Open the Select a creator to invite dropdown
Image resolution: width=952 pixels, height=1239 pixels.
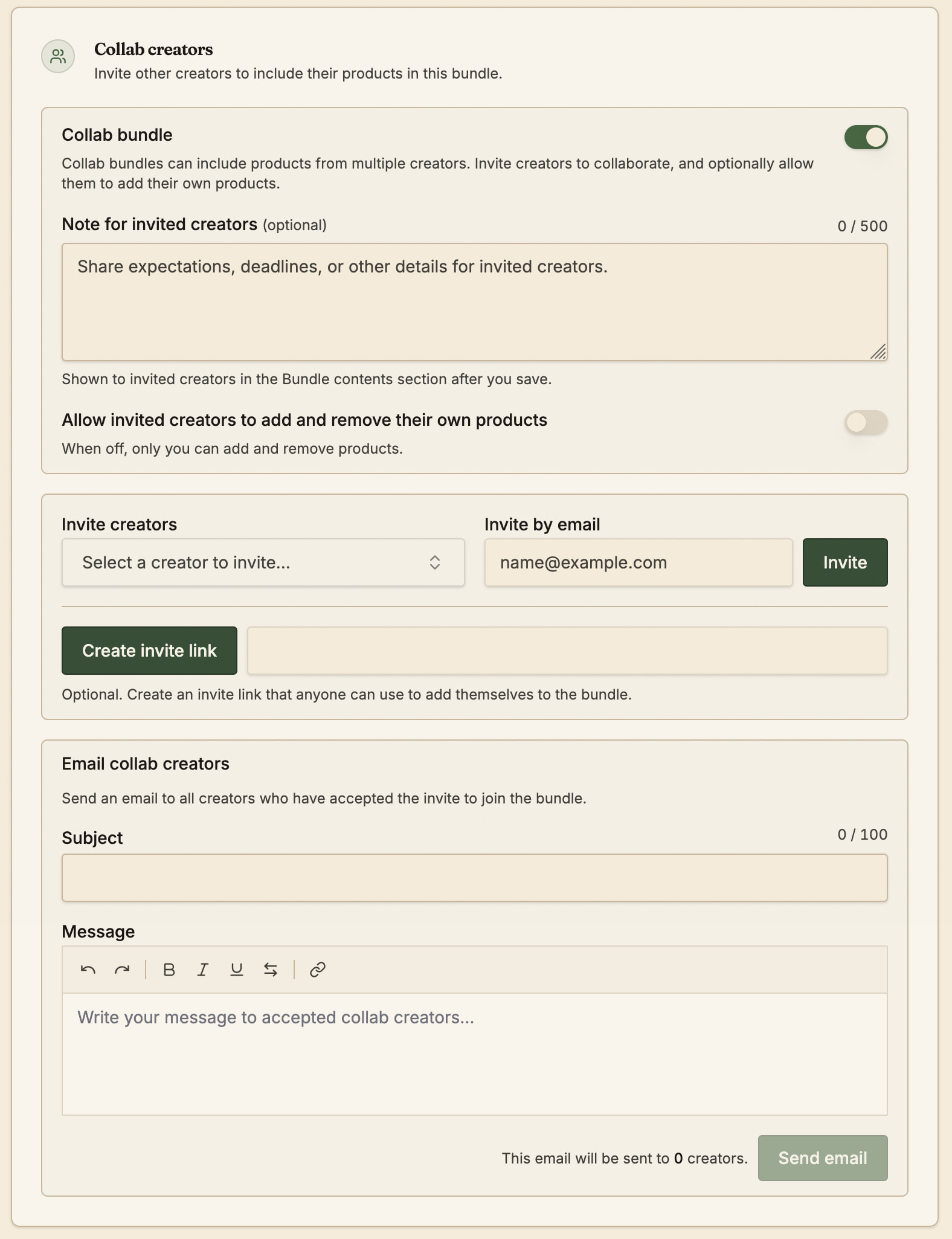click(263, 562)
